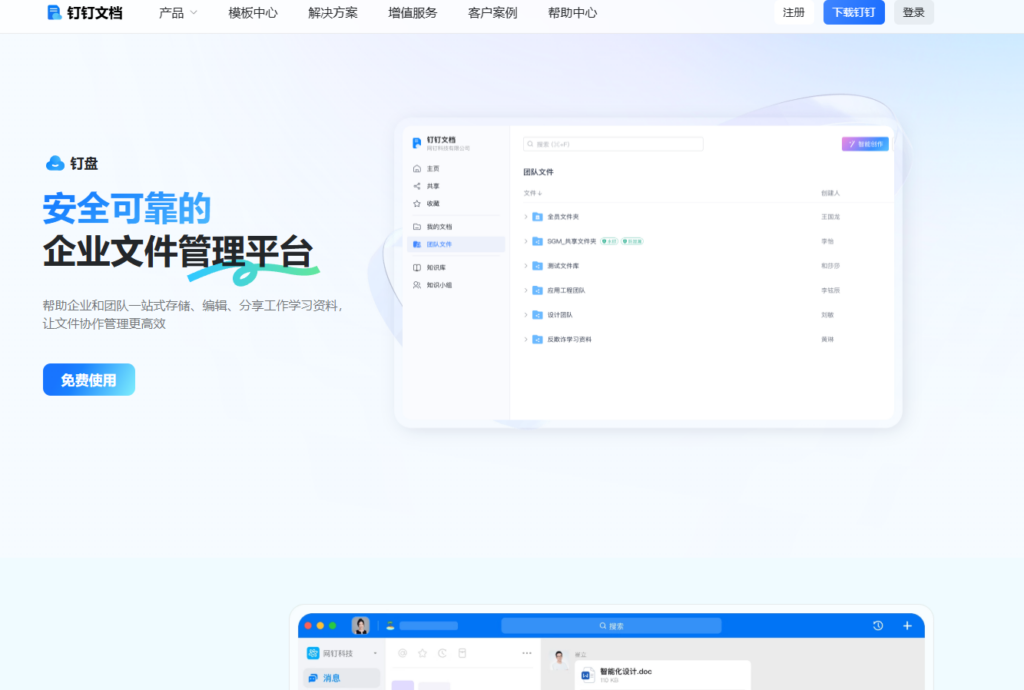Expand the 全员文件夹 folder
The height and width of the screenshot is (690, 1024).
(526, 217)
